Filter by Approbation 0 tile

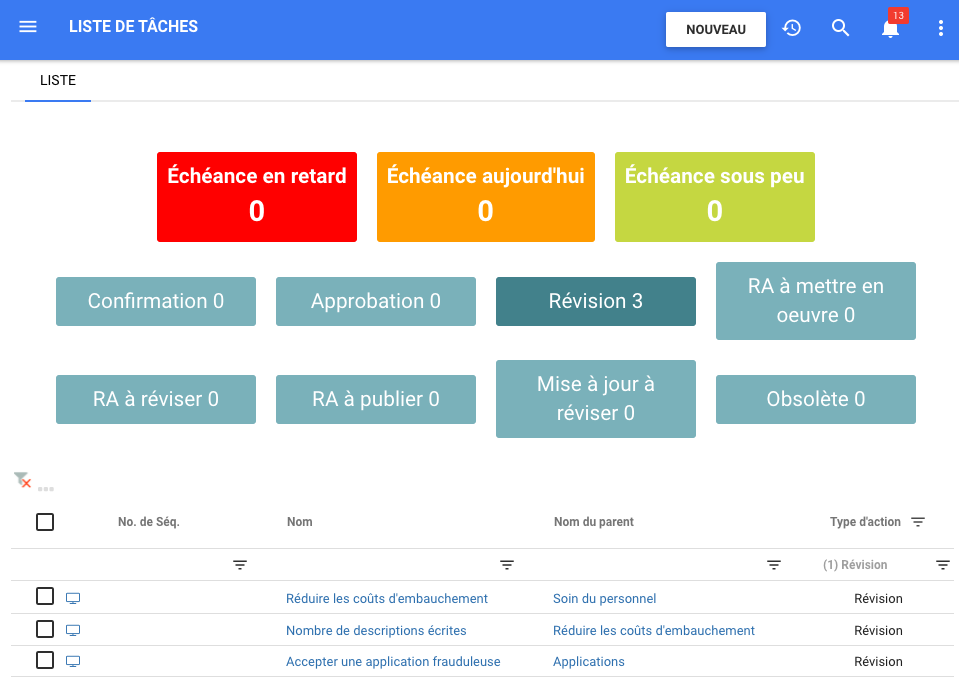point(376,301)
